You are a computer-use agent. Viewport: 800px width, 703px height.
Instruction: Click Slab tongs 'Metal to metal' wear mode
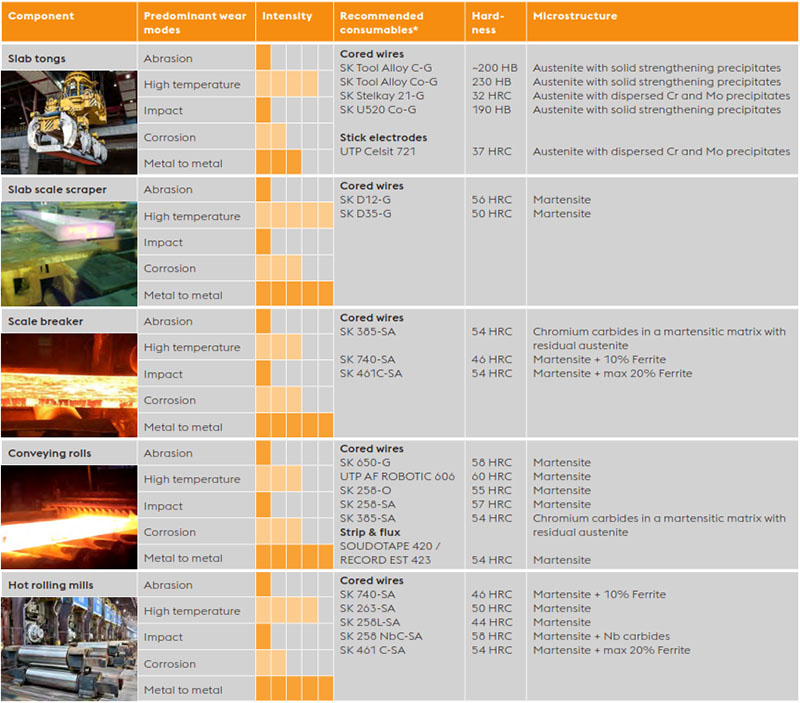coord(183,163)
